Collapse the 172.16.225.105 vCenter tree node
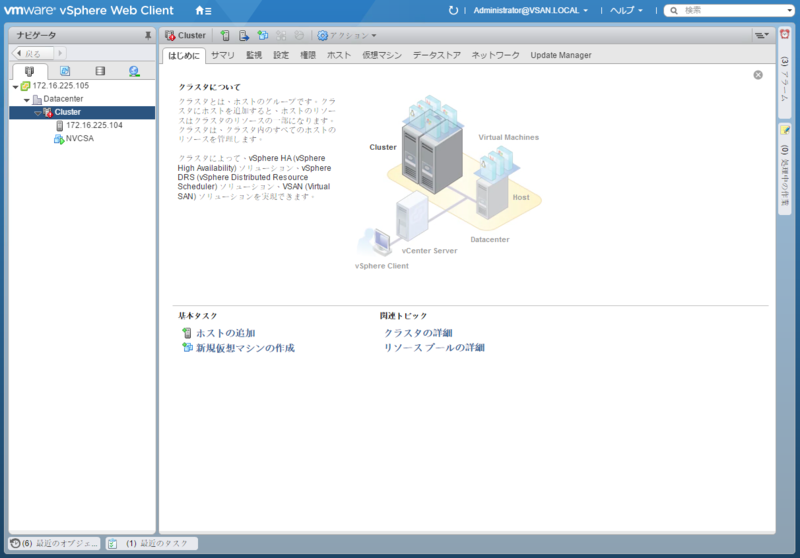This screenshot has height=558, width=800. (15, 87)
